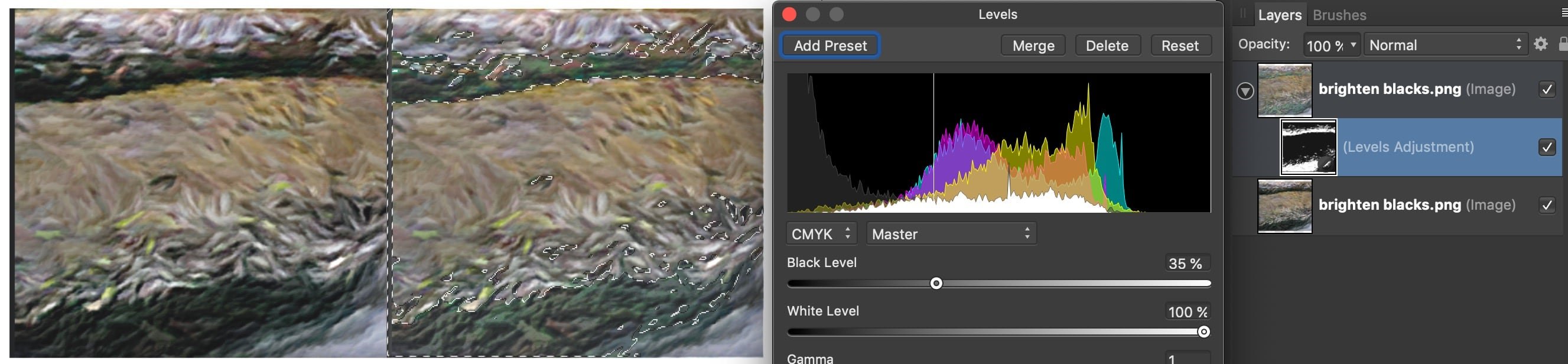Click the Add Preset button

tap(829, 45)
